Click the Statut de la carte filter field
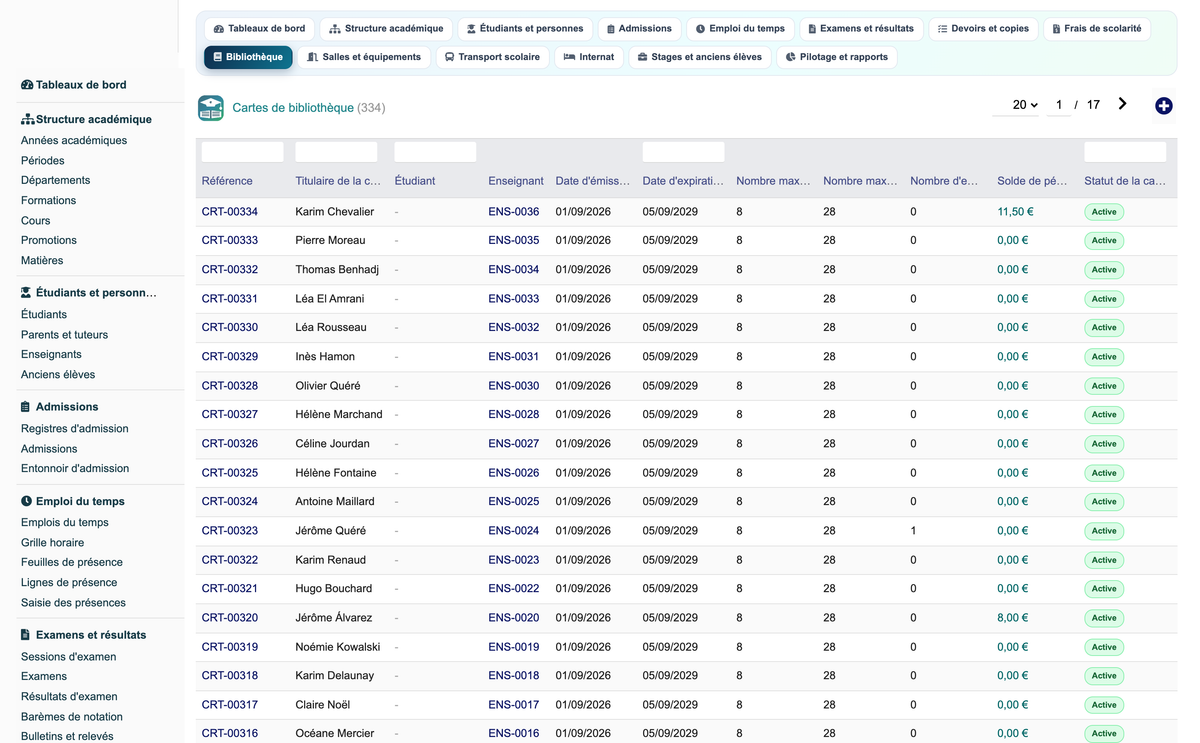The image size is (1200, 743). coord(1125,152)
